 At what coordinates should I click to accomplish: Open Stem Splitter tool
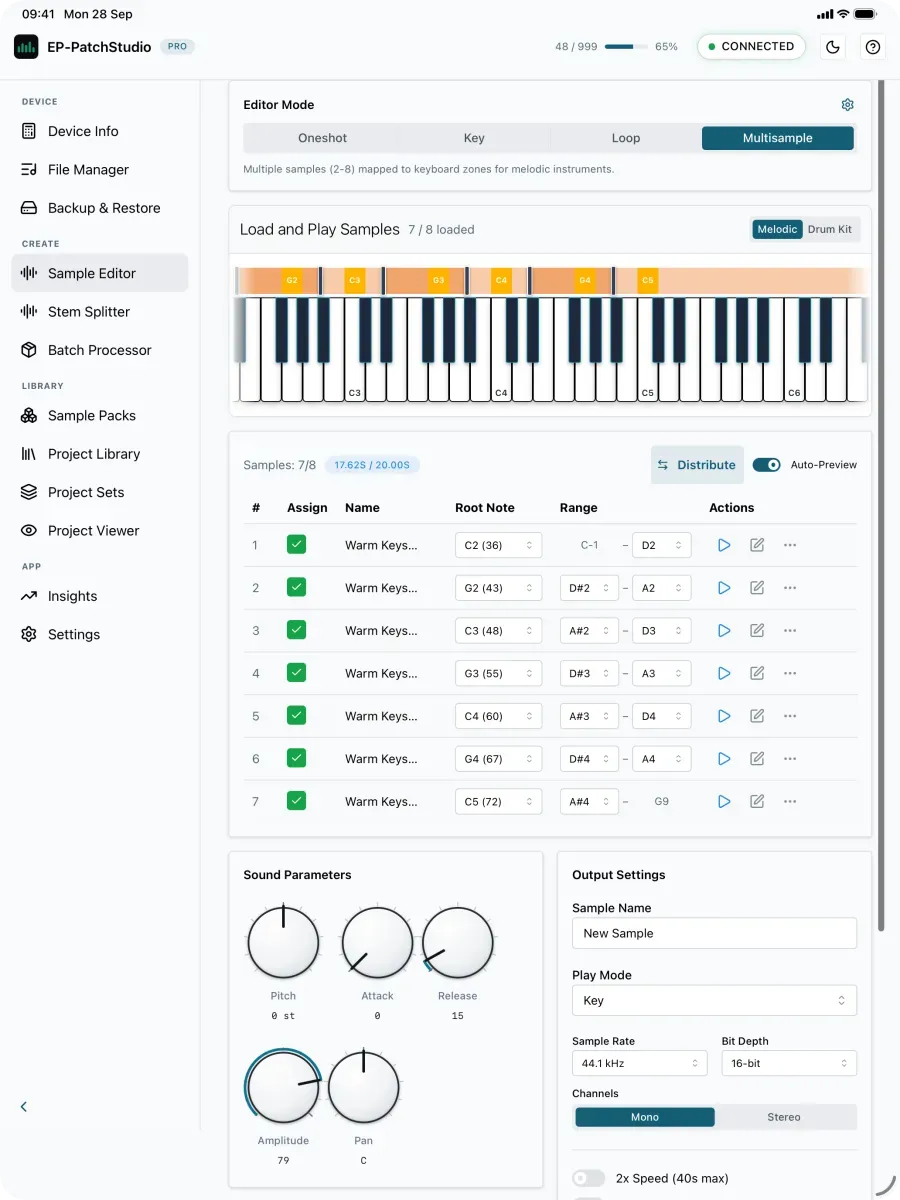click(100, 312)
